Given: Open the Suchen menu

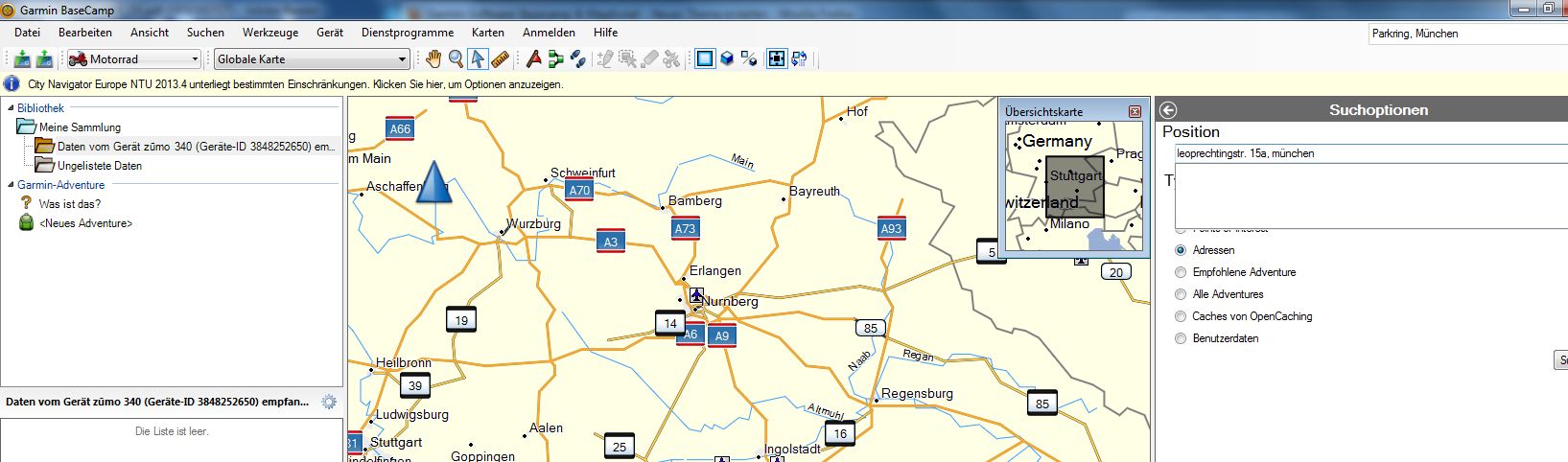Looking at the screenshot, I should pyautogui.click(x=205, y=33).
